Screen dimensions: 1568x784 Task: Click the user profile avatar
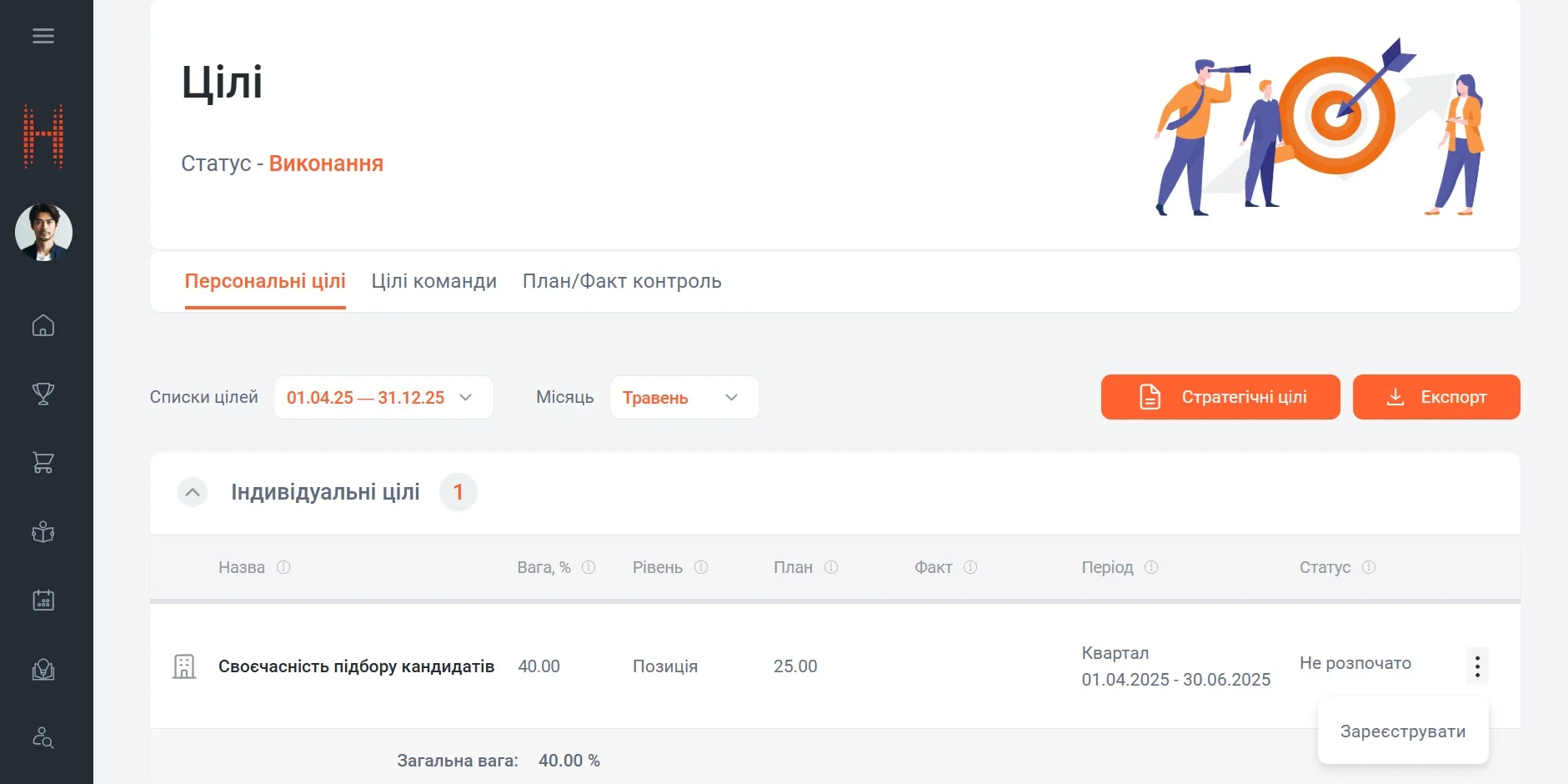(x=43, y=233)
